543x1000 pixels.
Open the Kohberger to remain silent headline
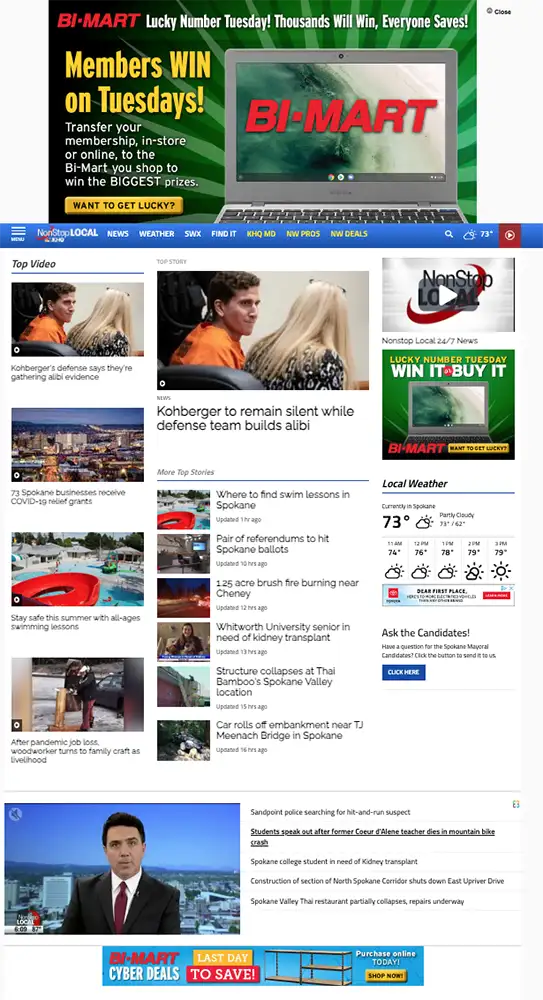click(x=255, y=418)
